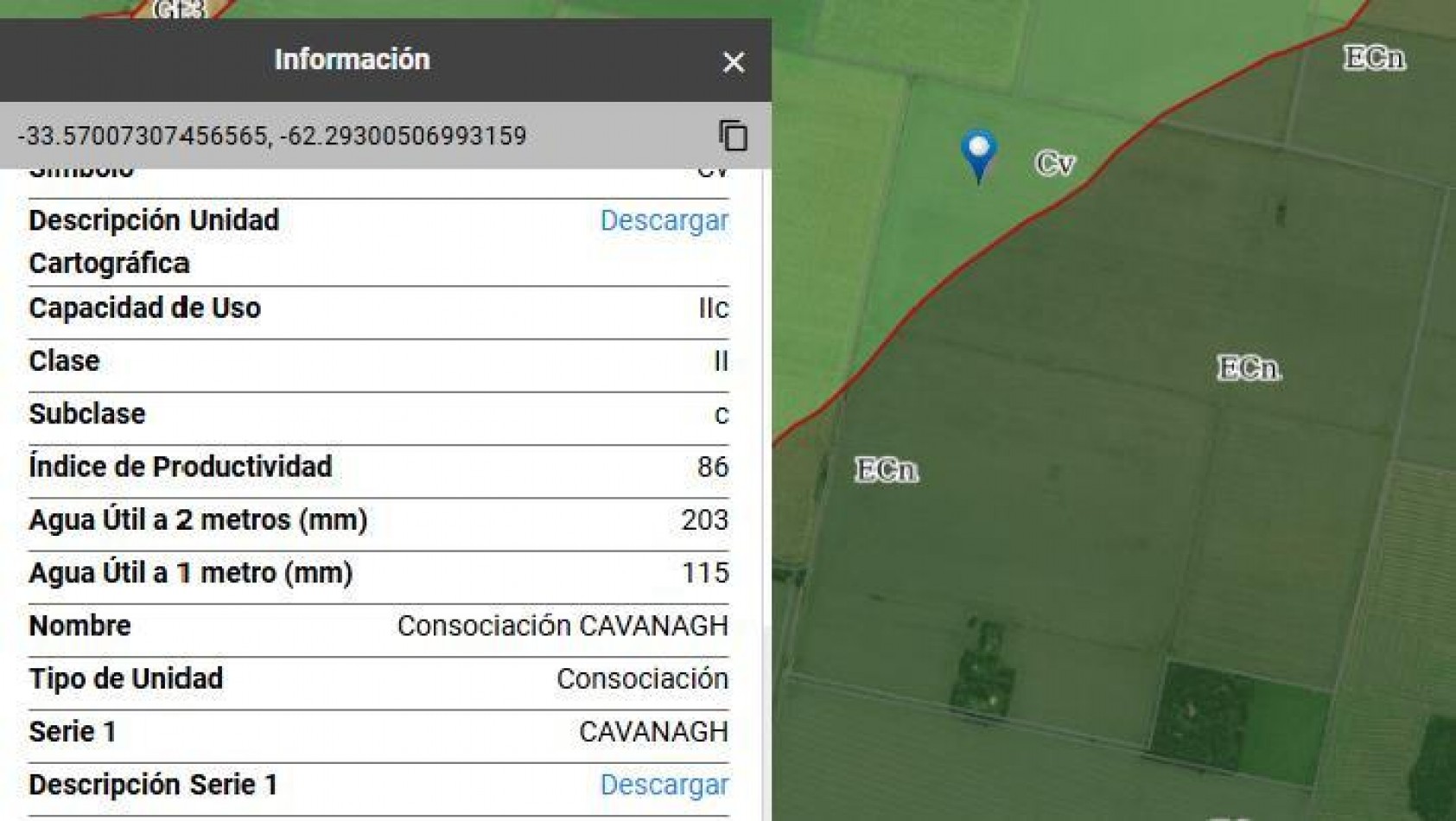Screen dimensions: 1456x821
Task: Click the Serie 1 row label
Action: (x=73, y=732)
